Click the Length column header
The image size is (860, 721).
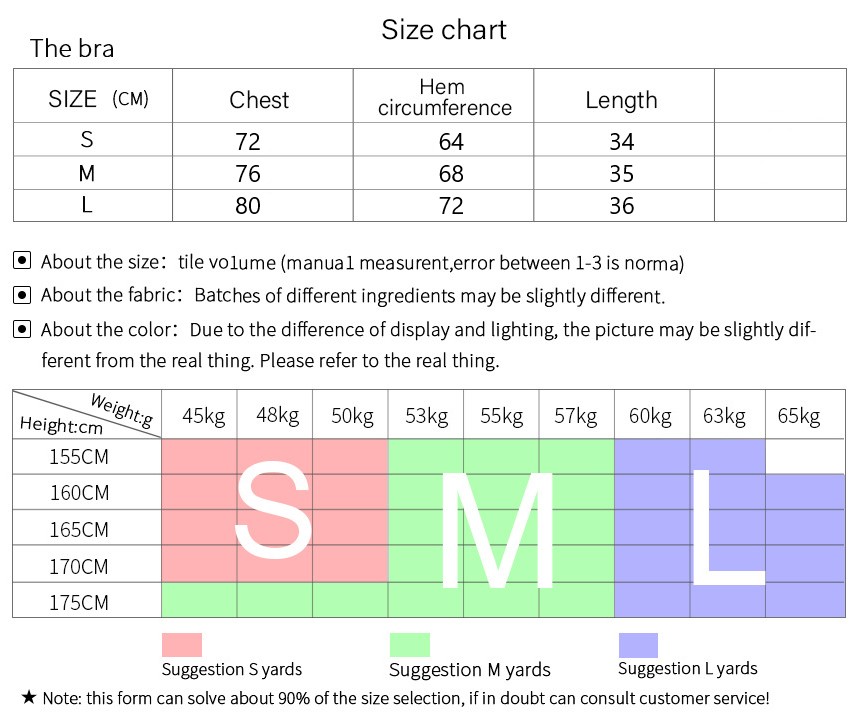621,100
